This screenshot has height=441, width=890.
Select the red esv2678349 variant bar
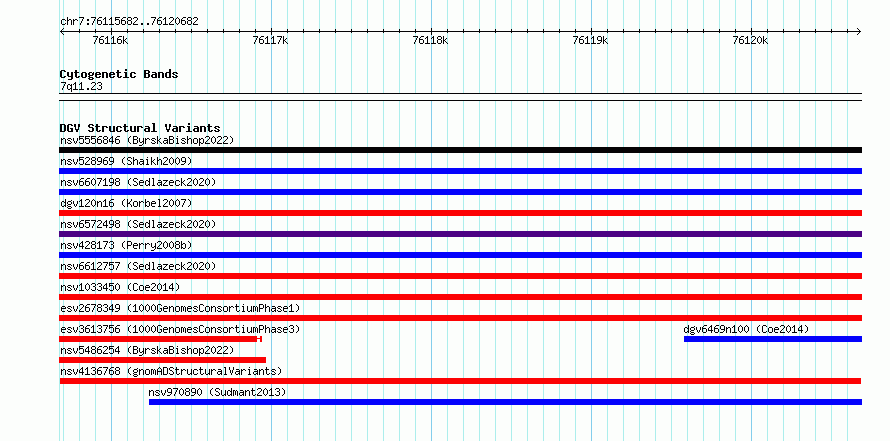pyautogui.click(x=460, y=318)
